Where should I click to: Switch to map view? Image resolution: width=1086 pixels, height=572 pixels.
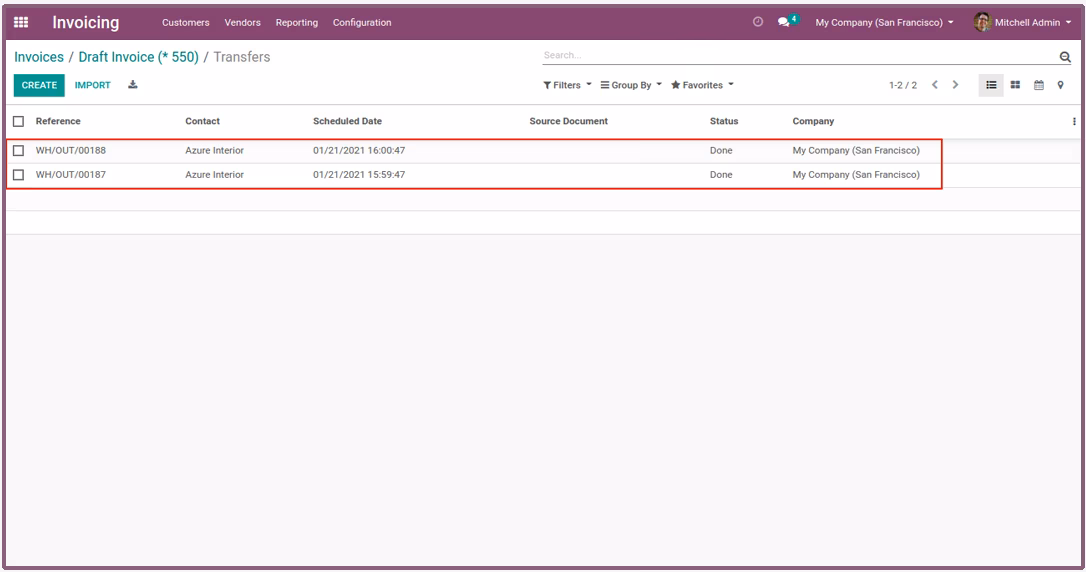pyautogui.click(x=1060, y=85)
